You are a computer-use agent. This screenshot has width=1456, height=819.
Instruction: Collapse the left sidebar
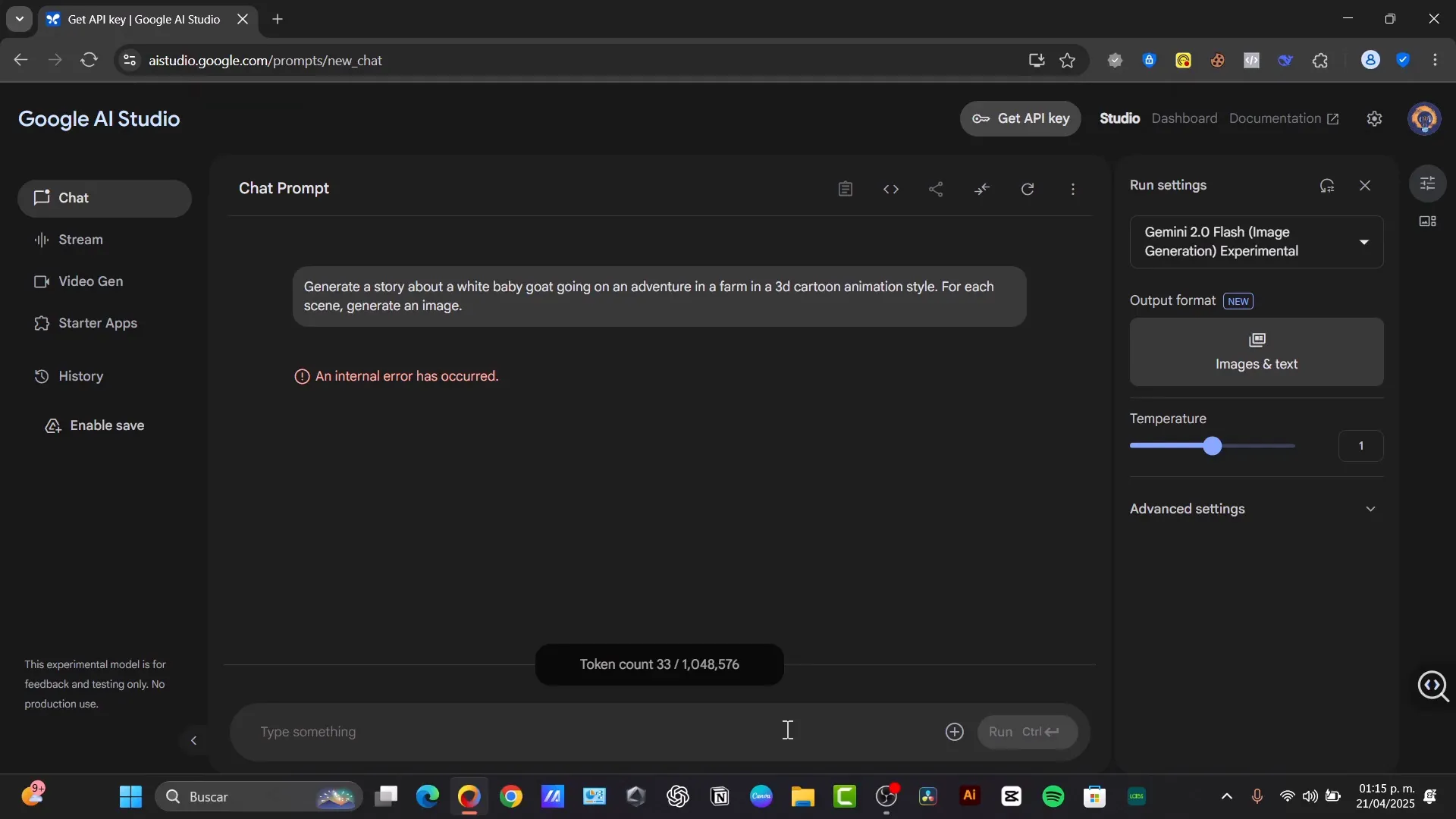(194, 740)
